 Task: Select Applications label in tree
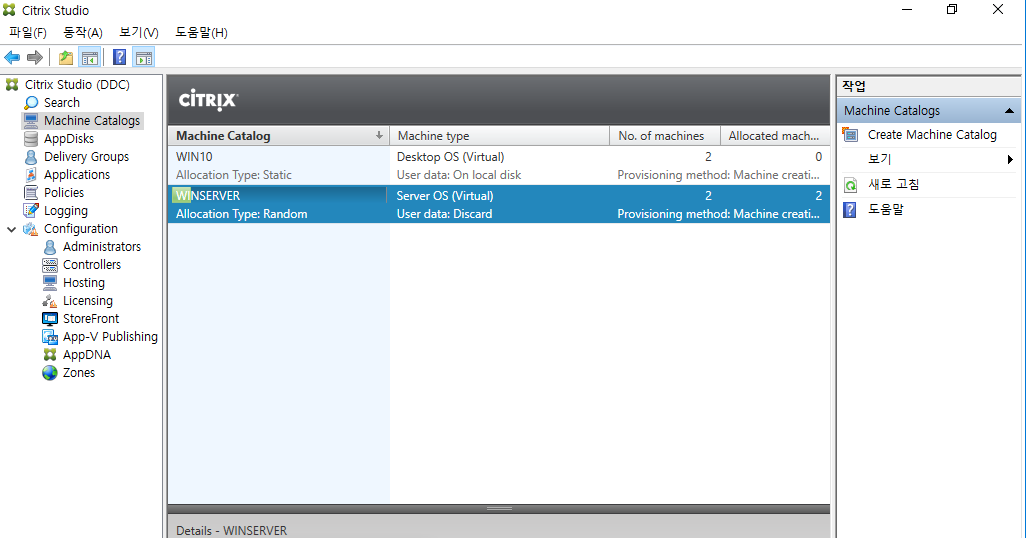click(77, 175)
